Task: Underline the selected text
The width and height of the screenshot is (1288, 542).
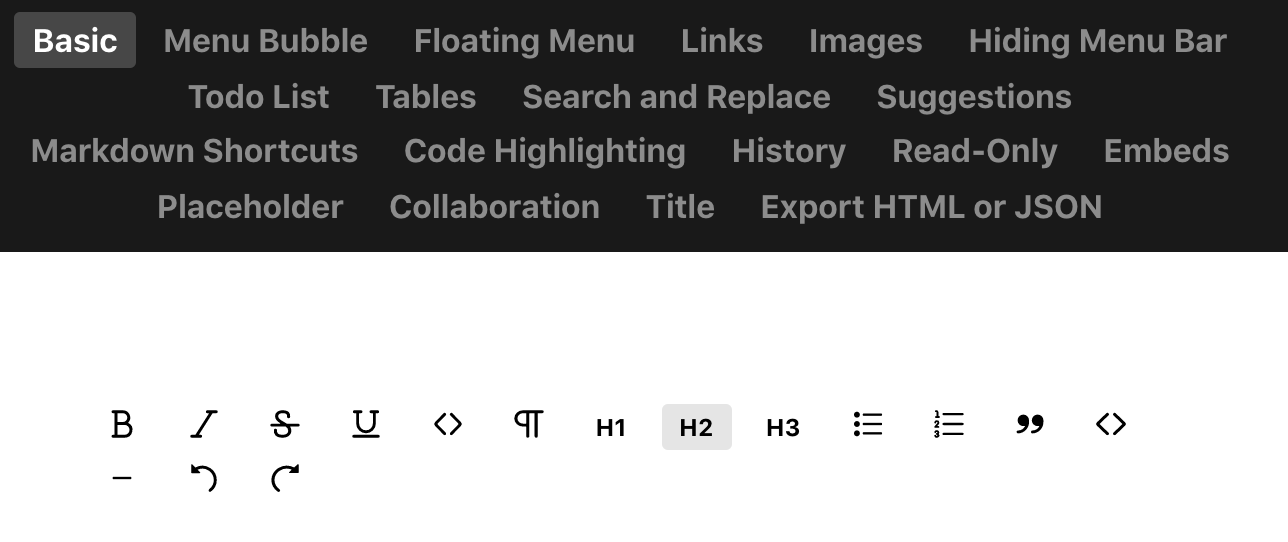Action: (x=366, y=425)
